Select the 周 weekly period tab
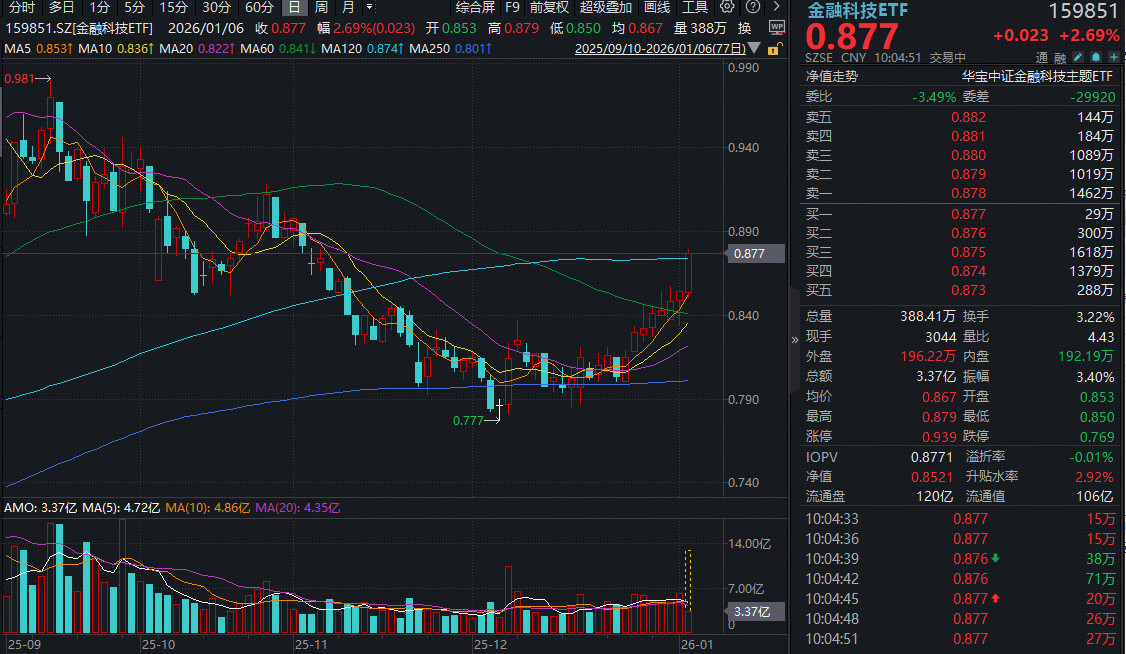 [321, 7]
